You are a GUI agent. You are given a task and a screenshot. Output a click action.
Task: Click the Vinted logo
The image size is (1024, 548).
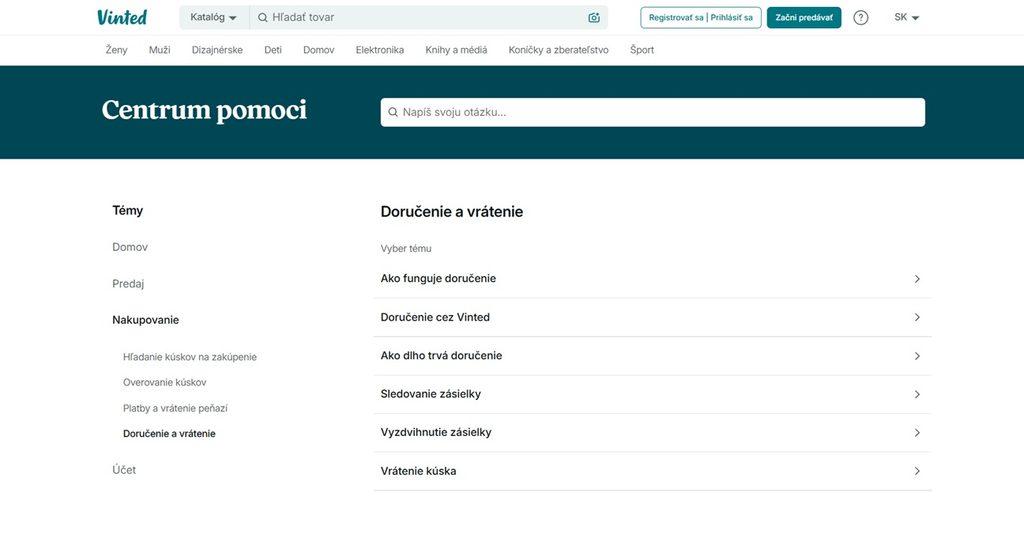coord(122,17)
